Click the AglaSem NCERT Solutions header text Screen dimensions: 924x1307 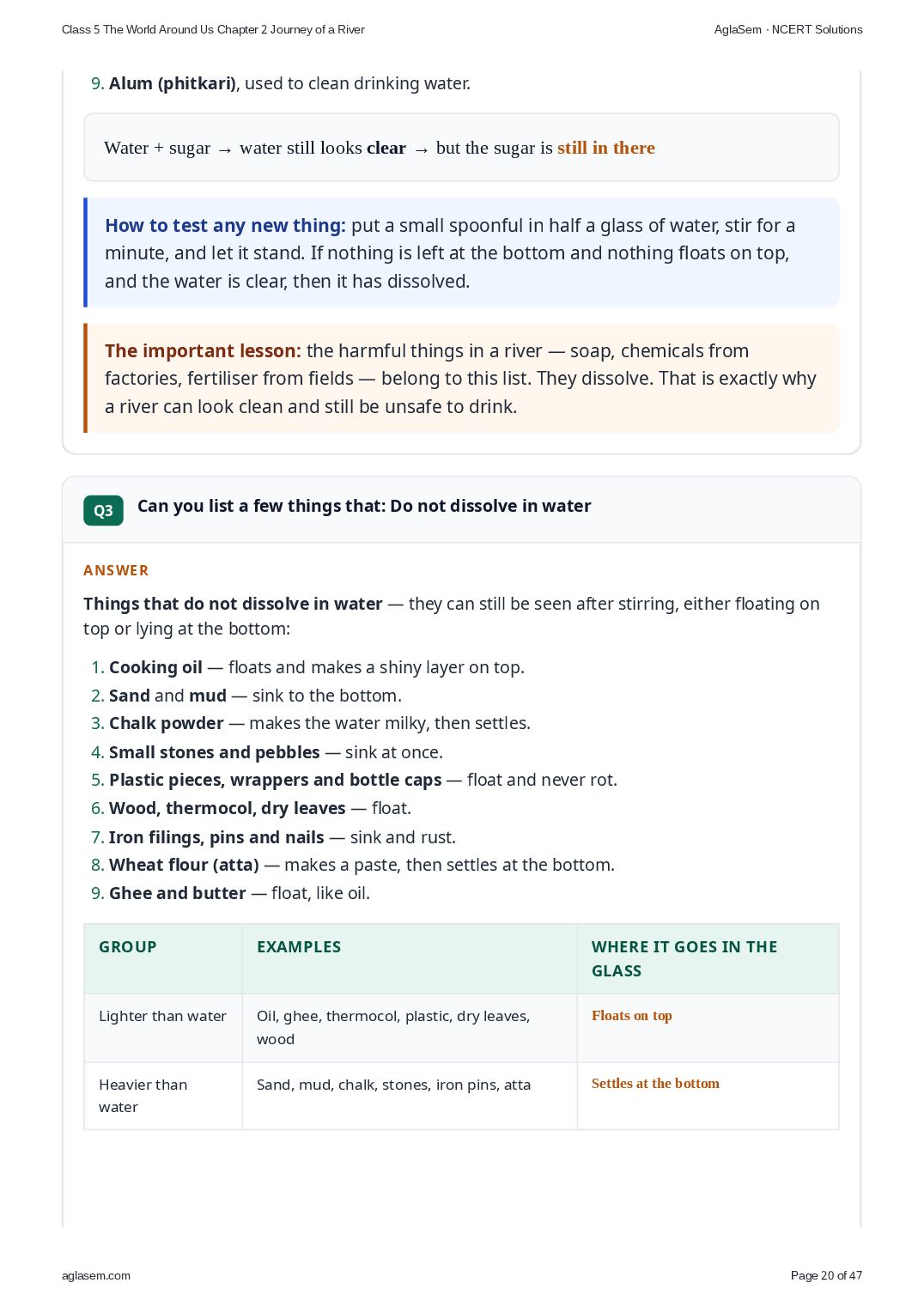click(788, 29)
